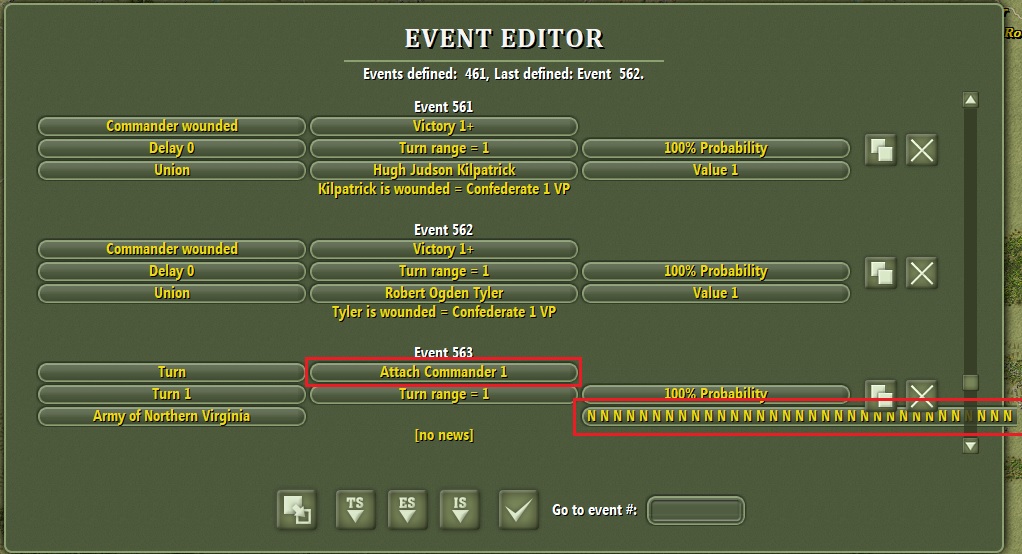Click the bottom toolbar copy-events icon
1022x554 pixels.
click(x=297, y=510)
